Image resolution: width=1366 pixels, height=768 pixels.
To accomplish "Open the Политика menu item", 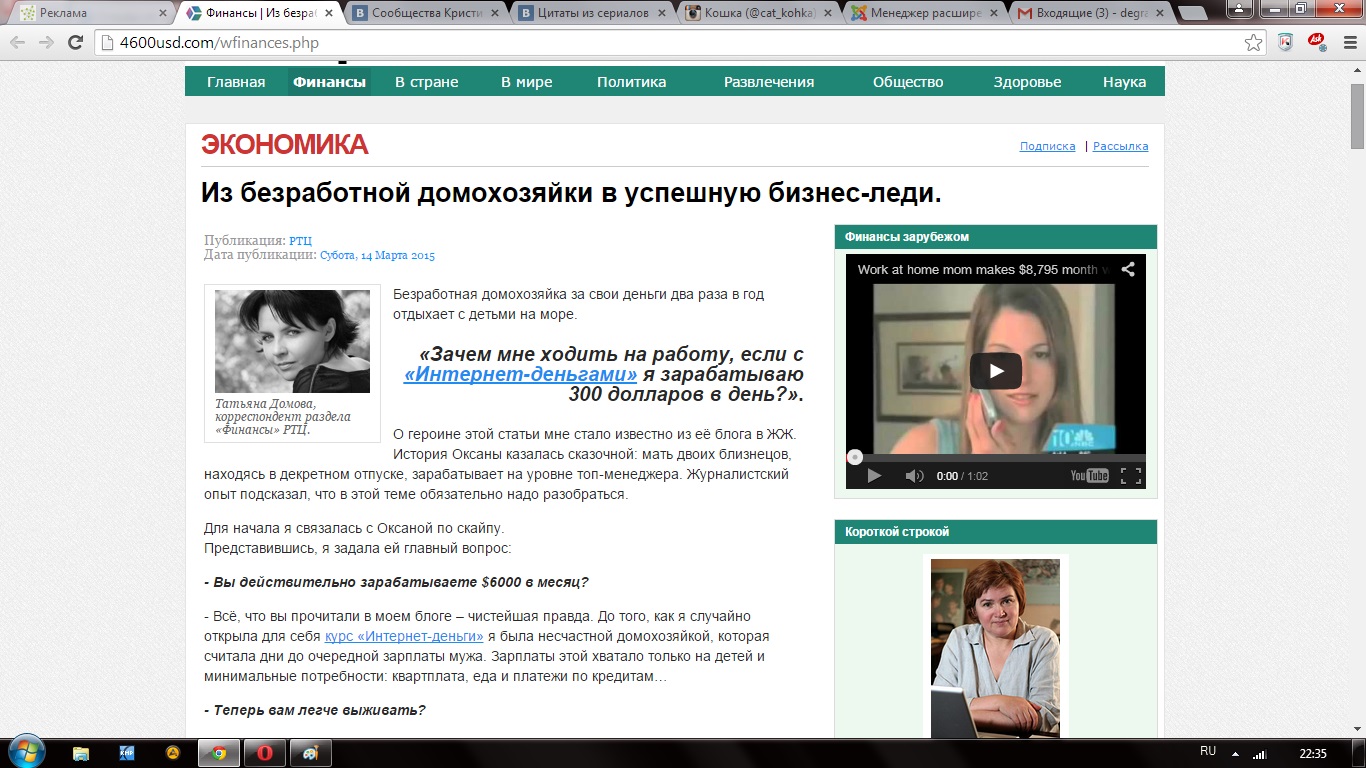I will [631, 82].
